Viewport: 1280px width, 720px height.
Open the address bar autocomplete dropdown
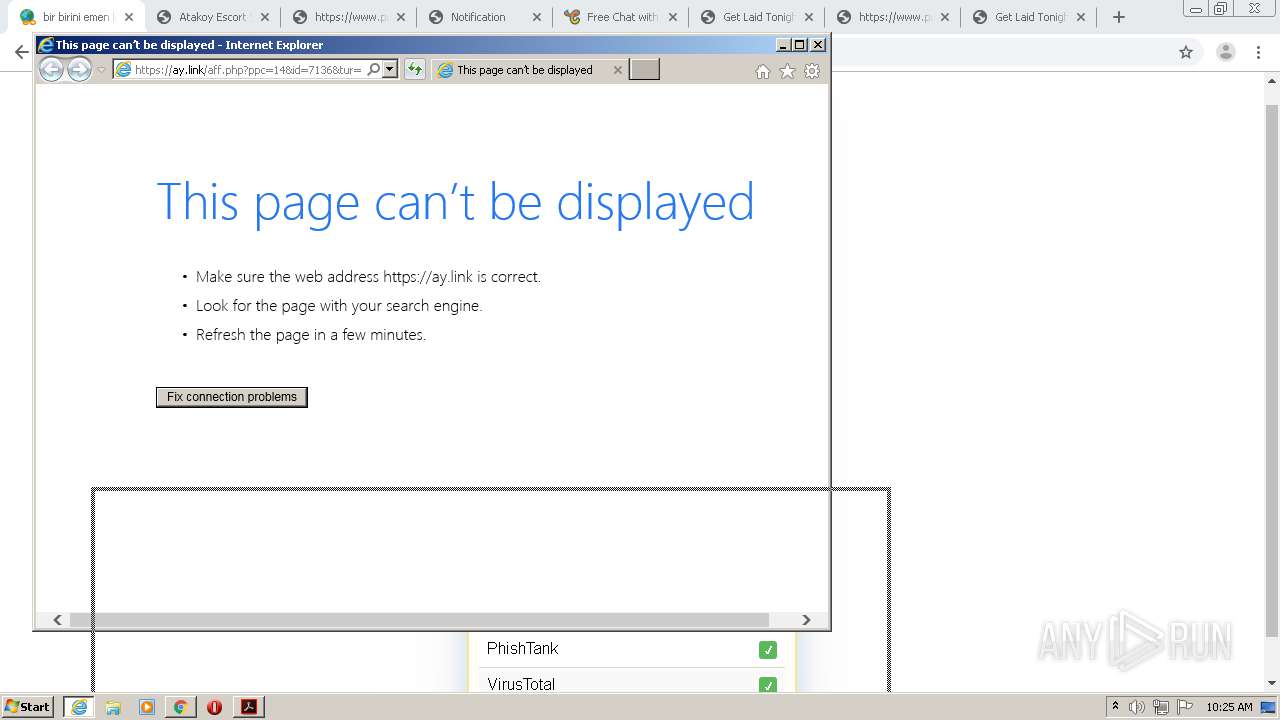(x=390, y=69)
